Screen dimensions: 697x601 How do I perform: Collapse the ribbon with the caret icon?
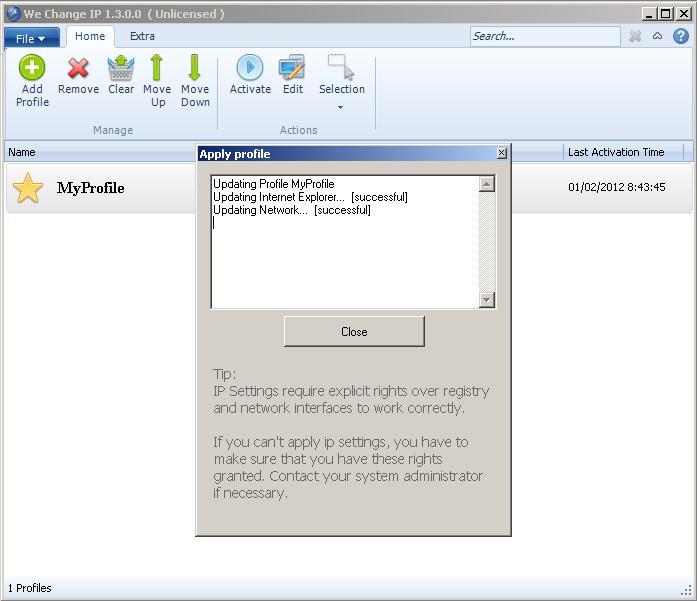coord(657,36)
